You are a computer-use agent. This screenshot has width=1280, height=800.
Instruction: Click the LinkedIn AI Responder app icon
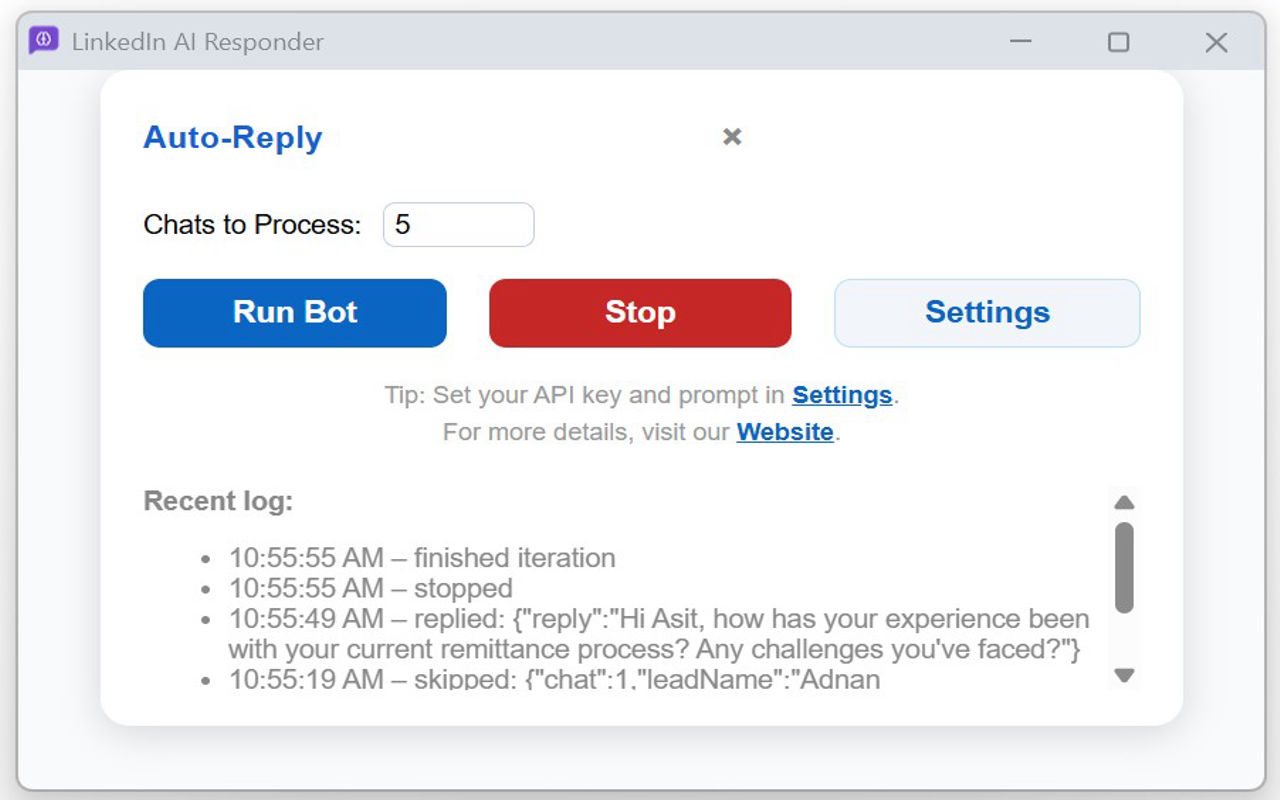click(43, 41)
